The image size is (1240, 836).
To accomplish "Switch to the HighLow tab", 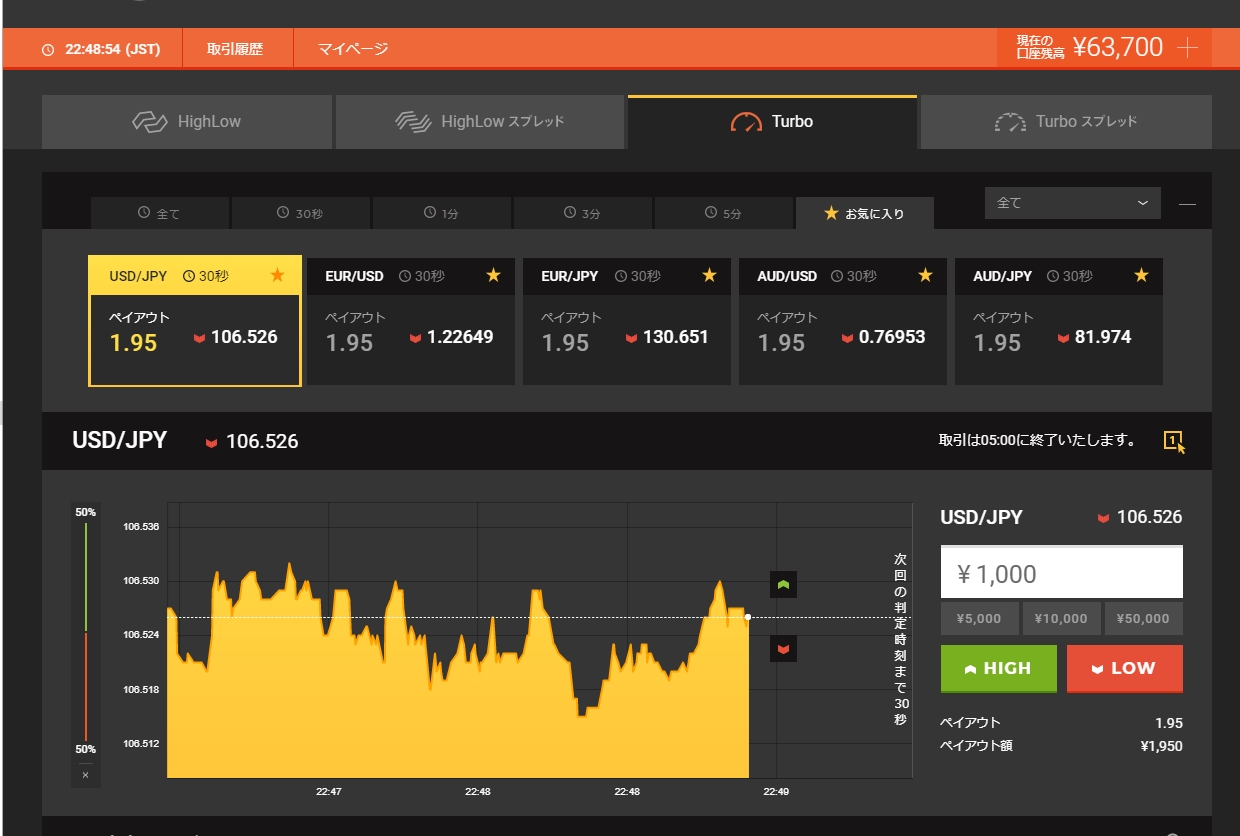I will (x=187, y=122).
